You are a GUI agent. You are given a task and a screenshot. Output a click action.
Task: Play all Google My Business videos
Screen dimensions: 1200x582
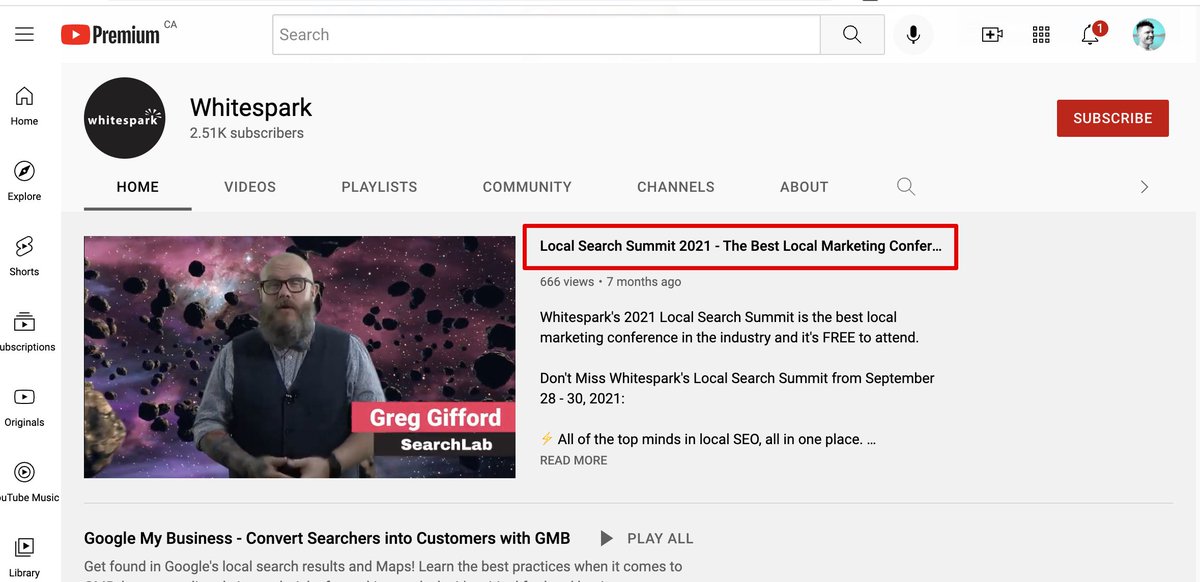pyautogui.click(x=646, y=538)
